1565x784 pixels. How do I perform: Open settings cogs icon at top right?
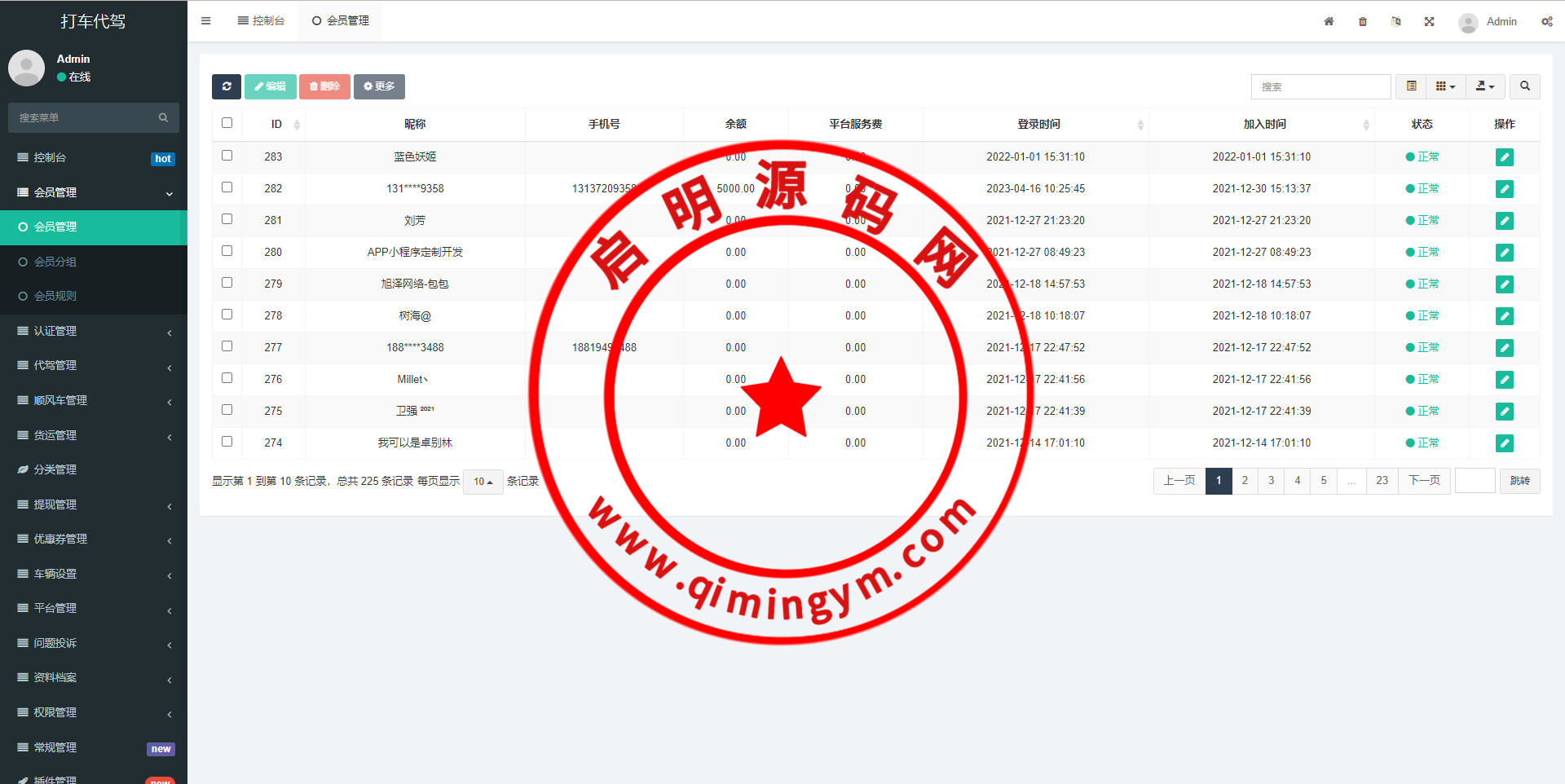click(1546, 21)
